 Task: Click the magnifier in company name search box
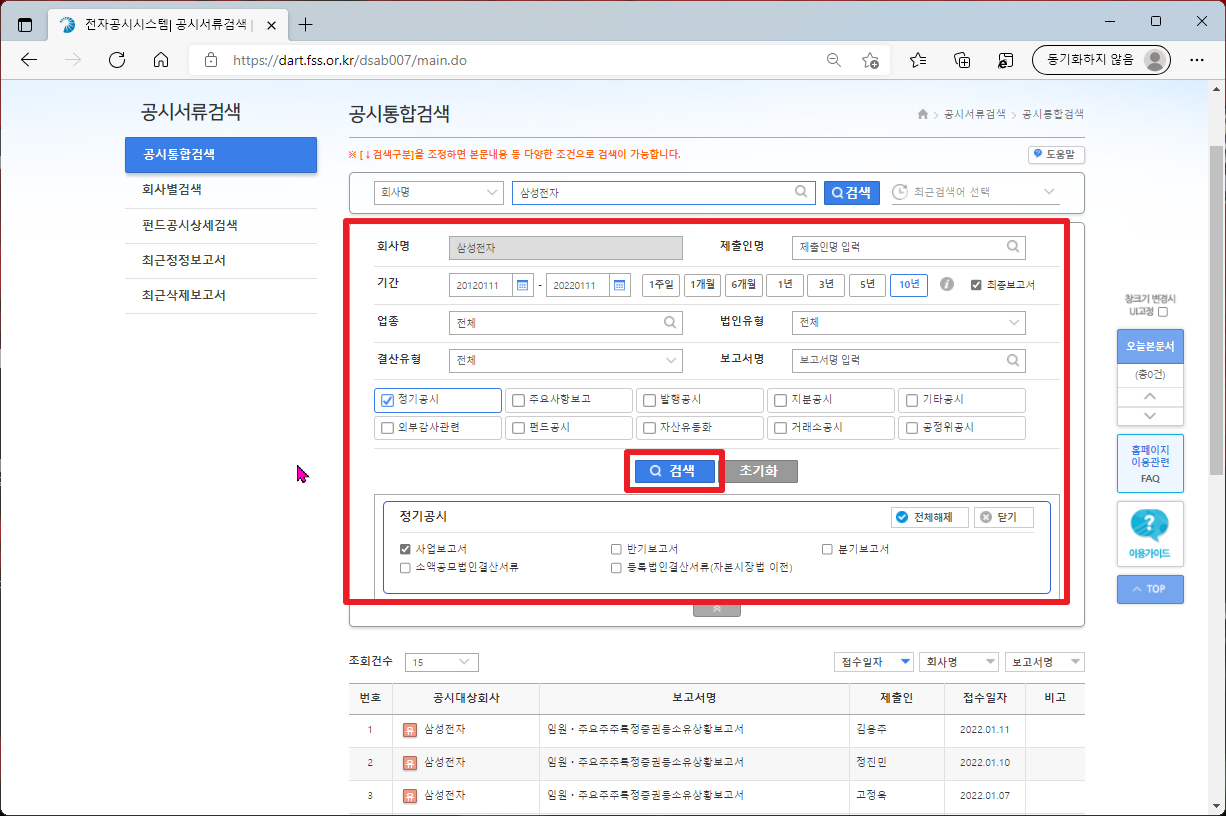click(801, 192)
